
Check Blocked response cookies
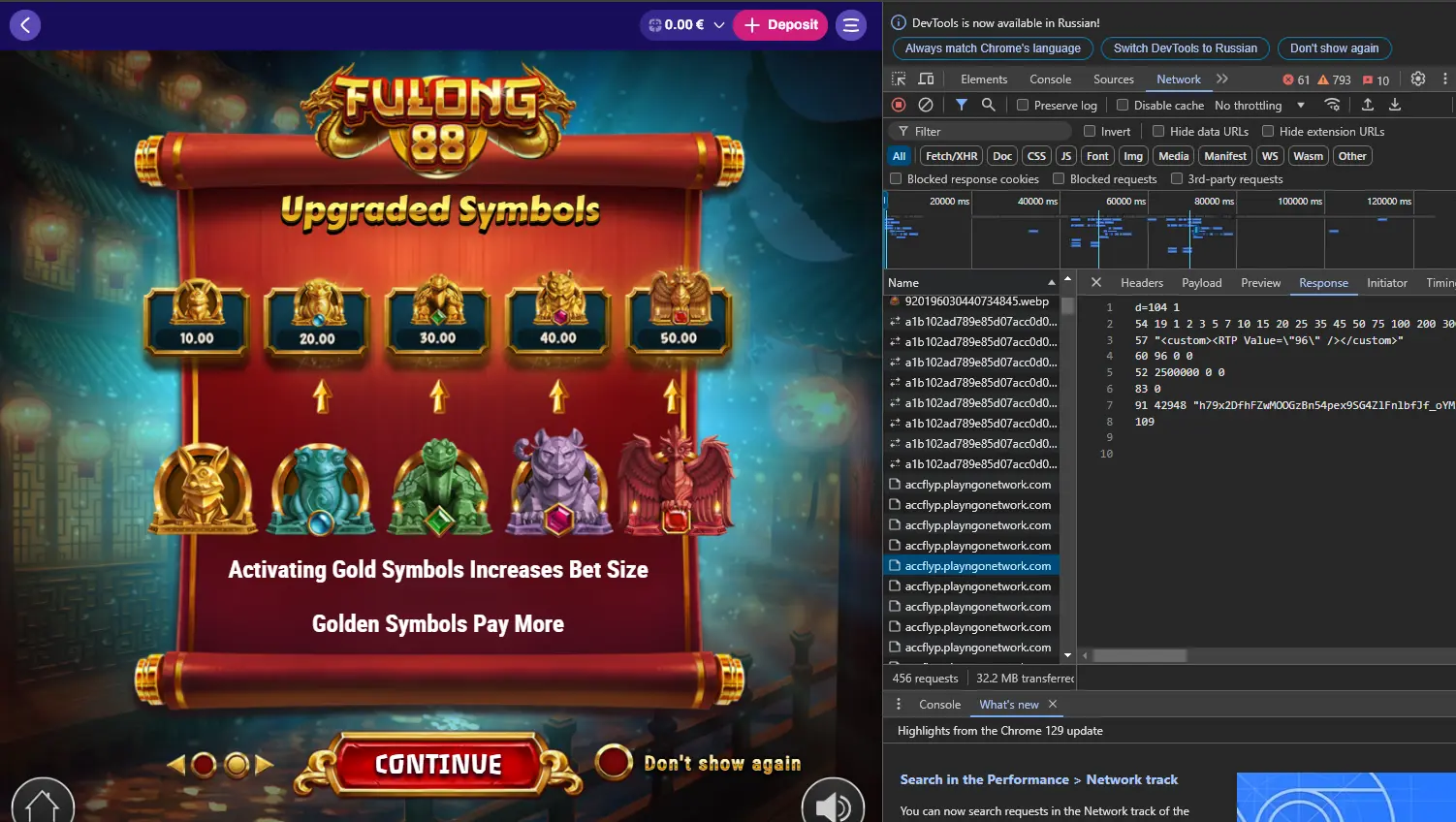tap(896, 178)
